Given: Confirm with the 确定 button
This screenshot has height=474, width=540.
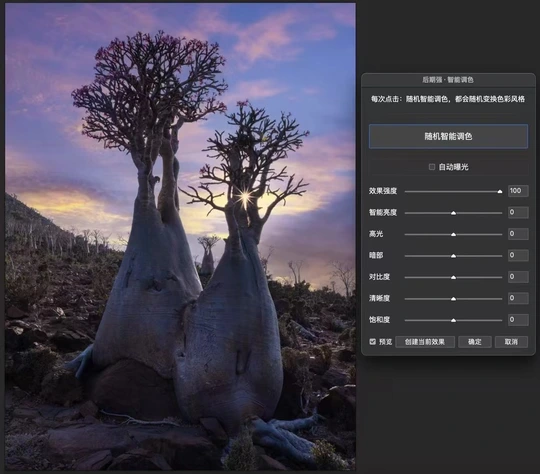Looking at the screenshot, I should [x=475, y=342].
